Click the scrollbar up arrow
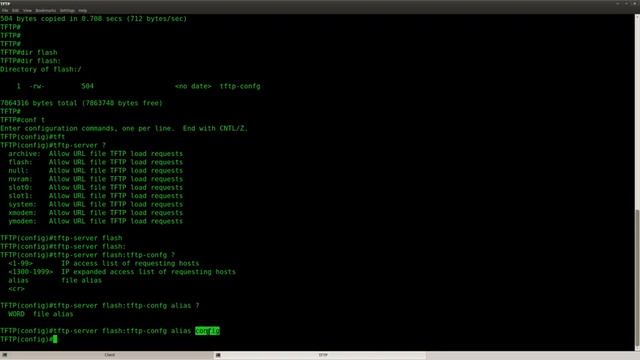 [637, 16]
